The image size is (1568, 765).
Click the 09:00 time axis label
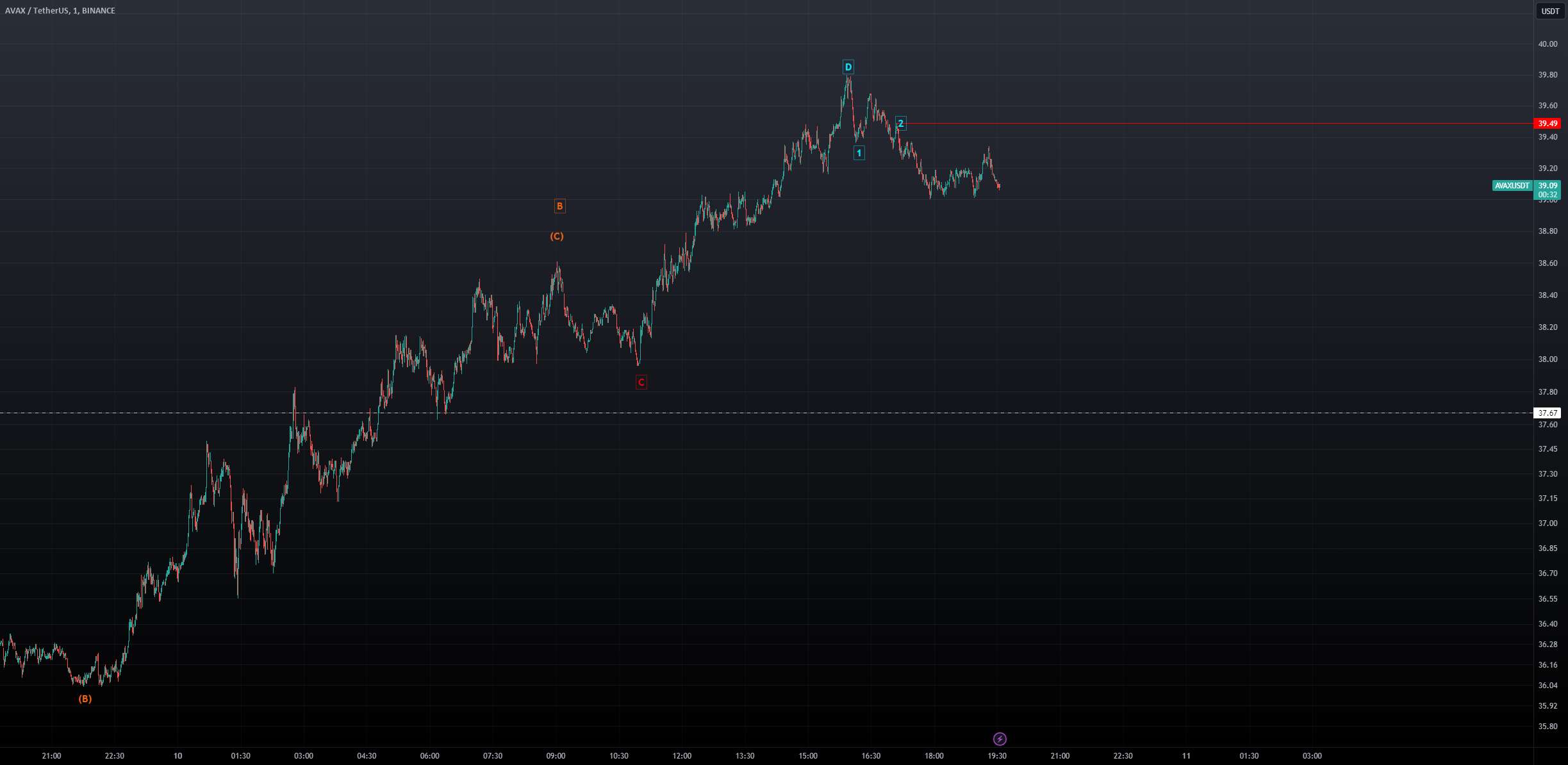pos(556,756)
